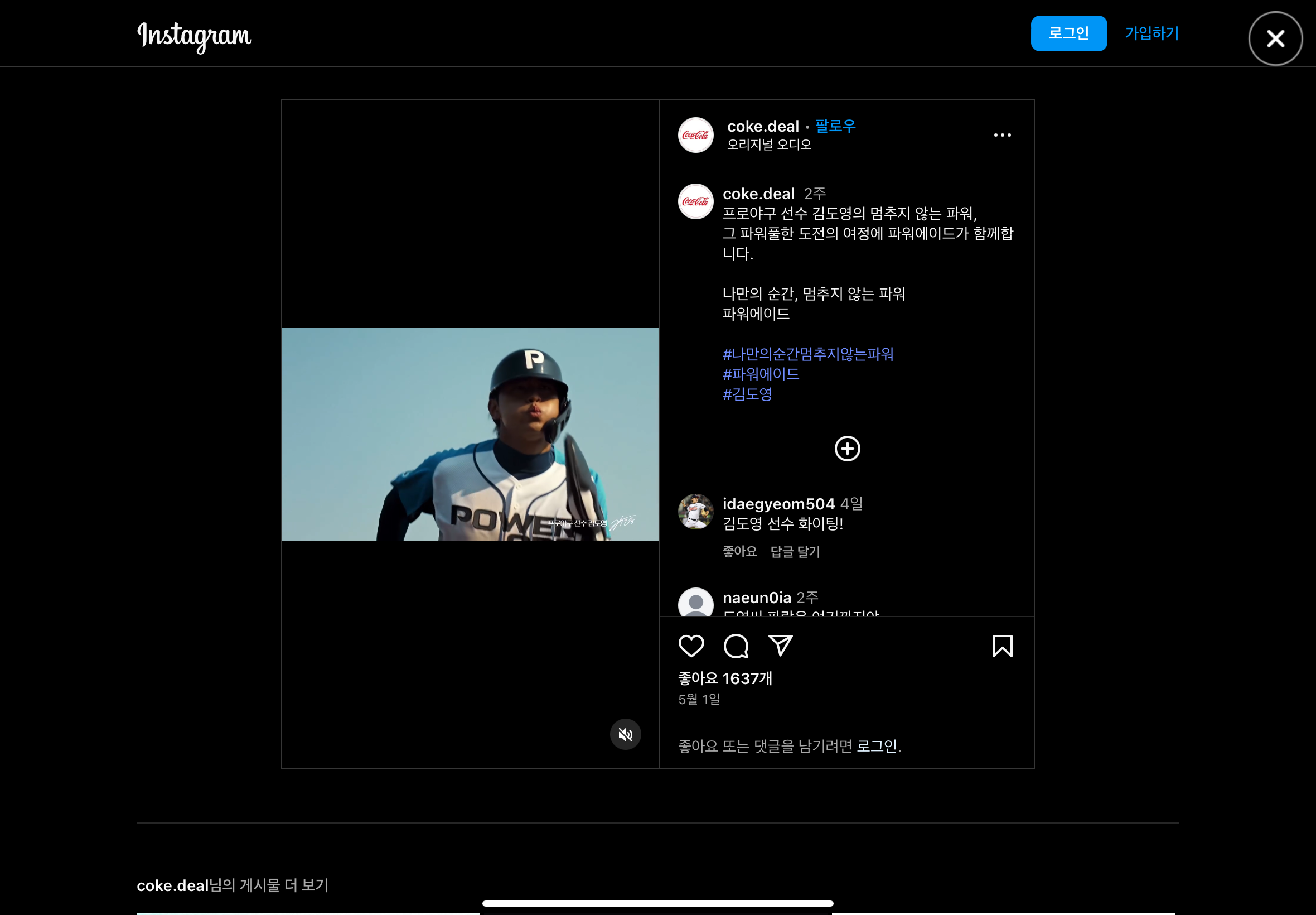Close the post with the X button

[x=1275, y=39]
